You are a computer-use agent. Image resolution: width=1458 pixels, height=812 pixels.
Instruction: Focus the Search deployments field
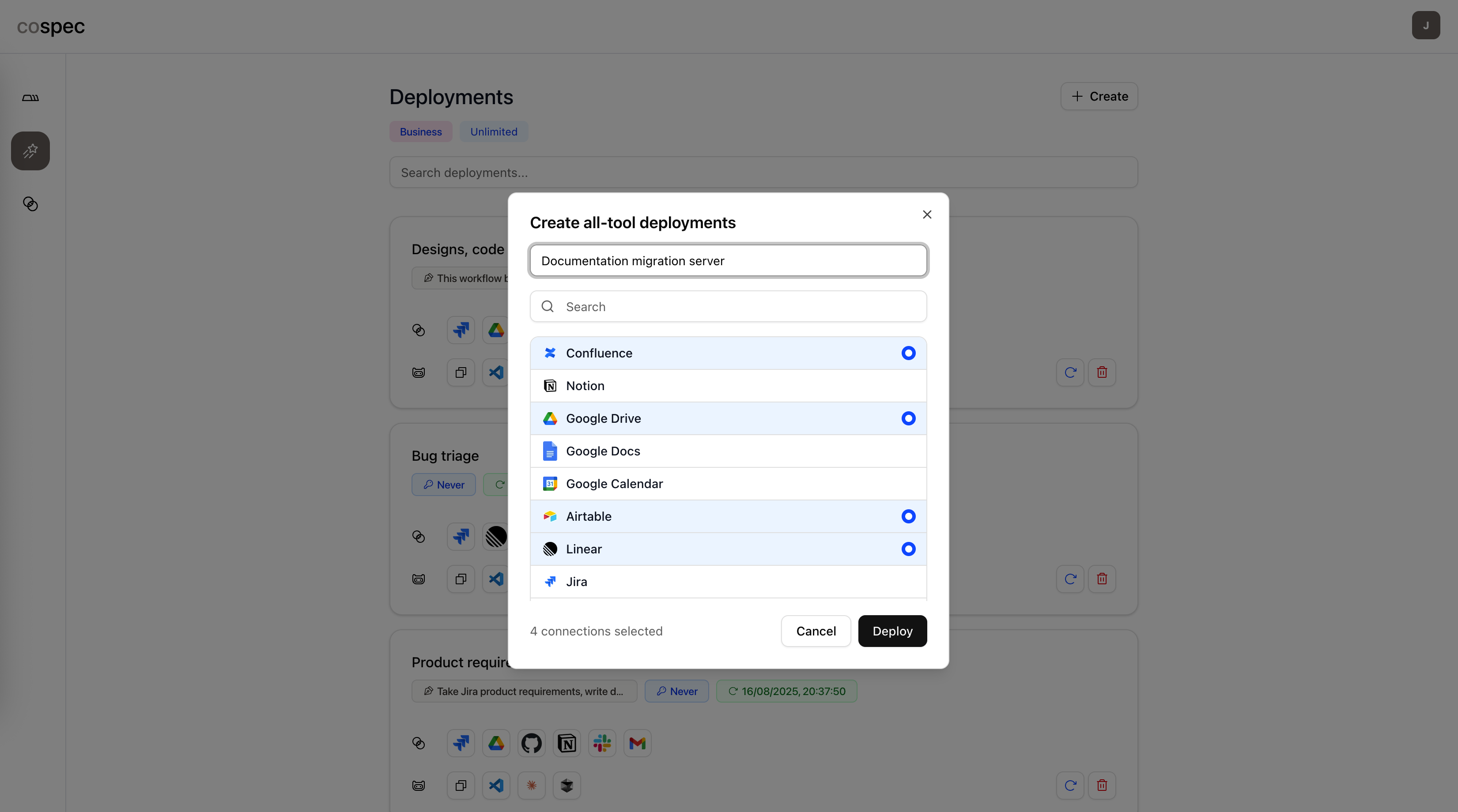(x=763, y=173)
